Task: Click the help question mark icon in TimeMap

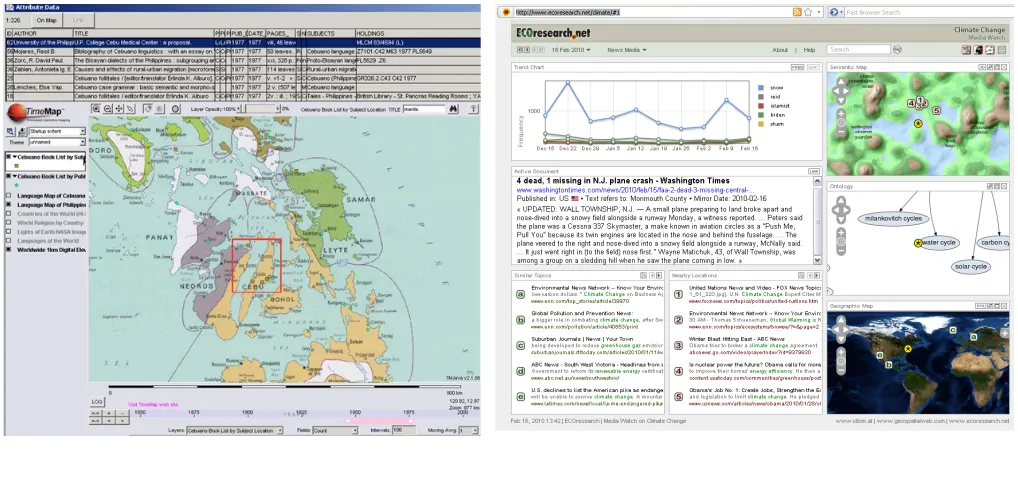Action: (x=473, y=109)
